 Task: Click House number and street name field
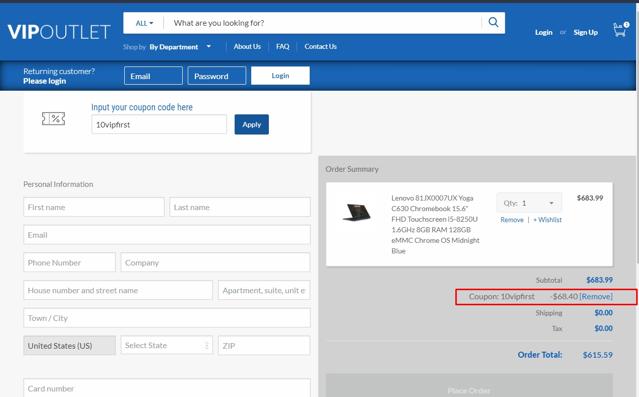(118, 290)
